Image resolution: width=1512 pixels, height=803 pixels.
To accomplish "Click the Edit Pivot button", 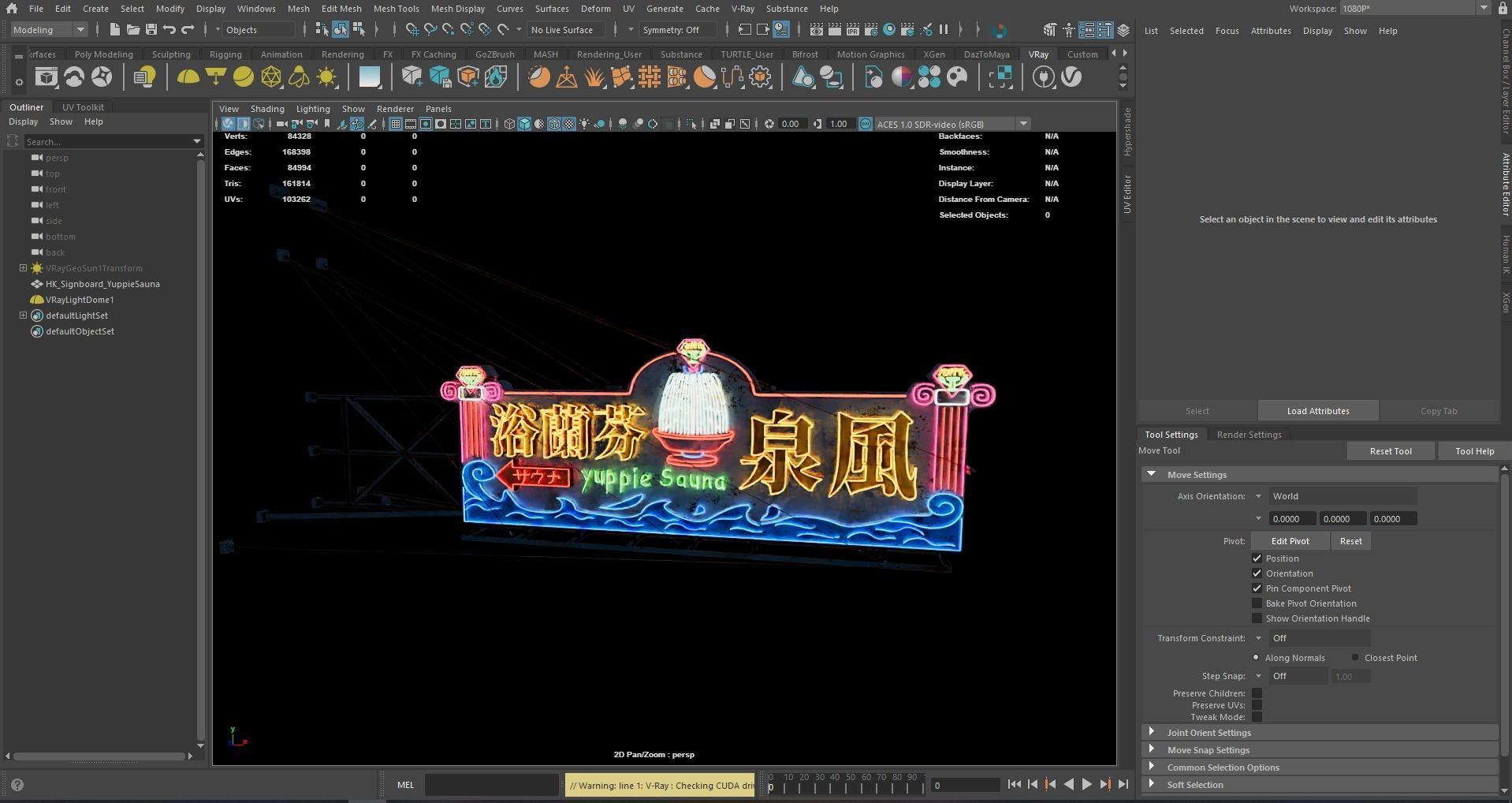I will tap(1290, 541).
